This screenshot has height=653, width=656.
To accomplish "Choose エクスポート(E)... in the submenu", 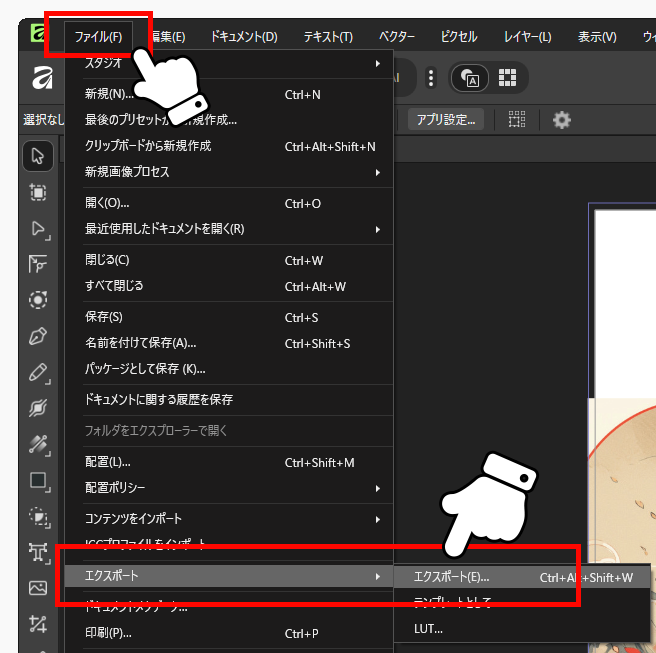I will tap(522, 577).
